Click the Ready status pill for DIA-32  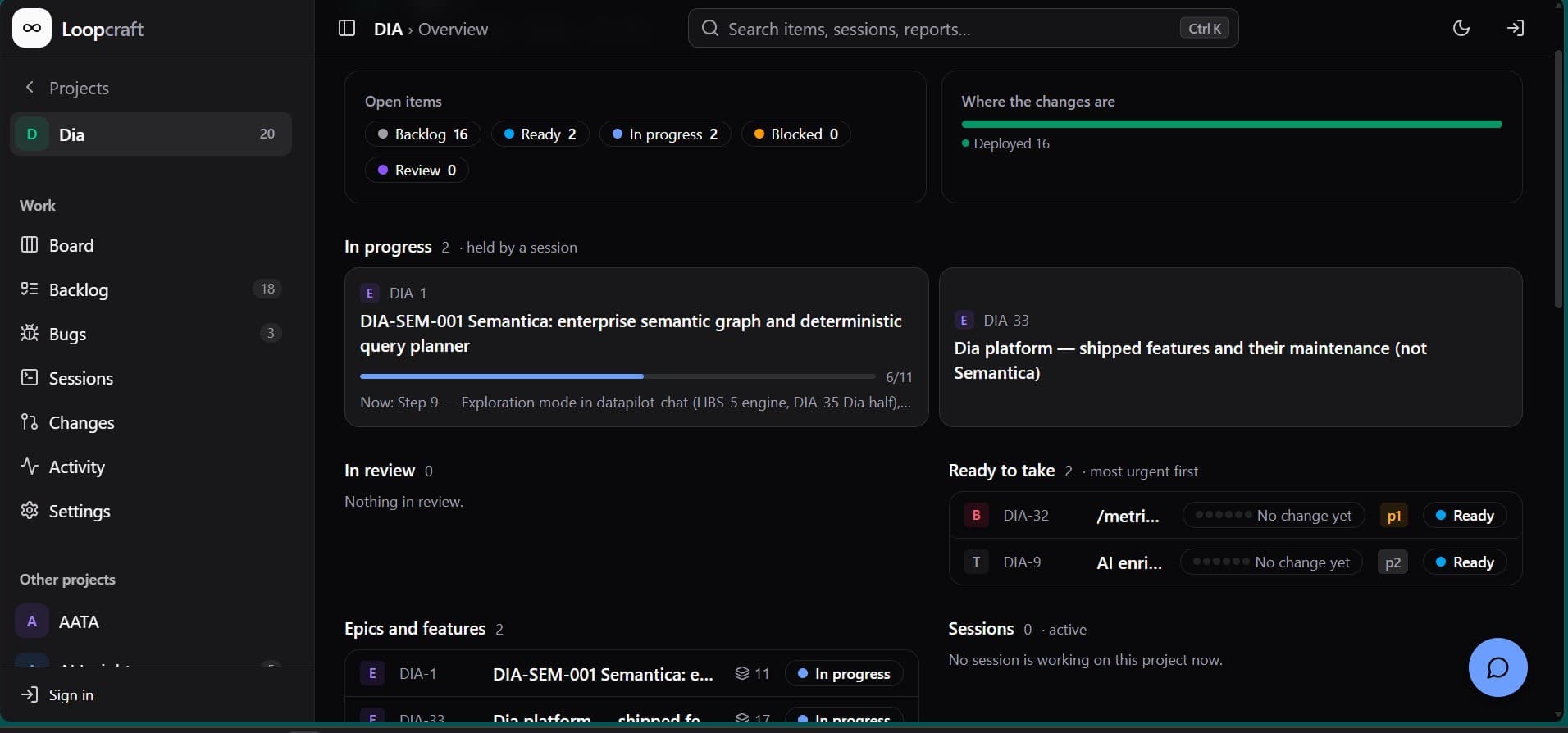coord(1465,515)
